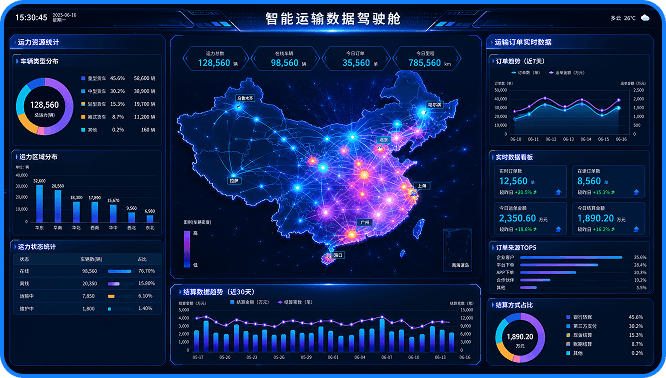Open the 在线车辆 98,560 stat card
This screenshot has width=666, height=378.
click(x=285, y=59)
